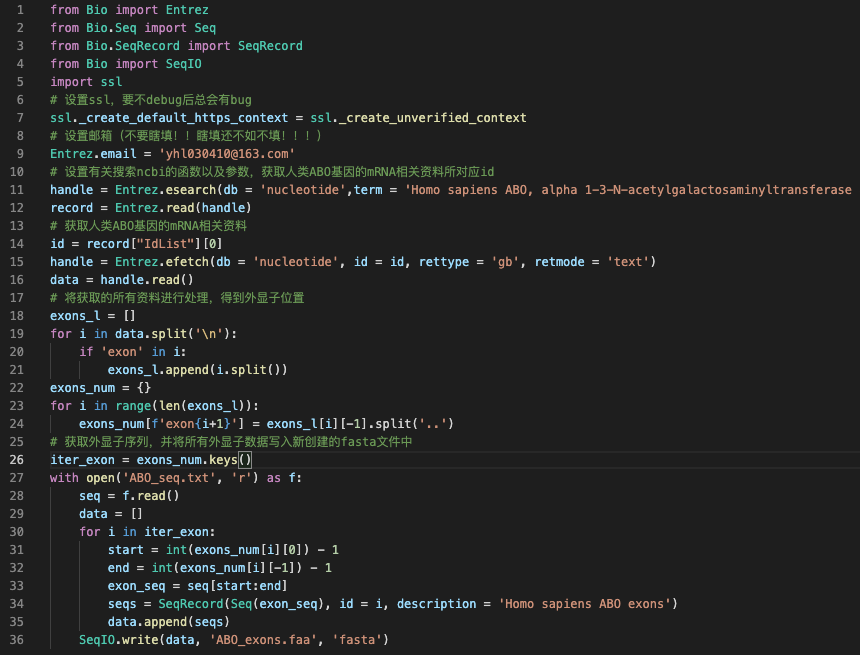Click 'exon_seq = seq[start:end]' line
The height and width of the screenshot is (655, 860).
click(197, 586)
